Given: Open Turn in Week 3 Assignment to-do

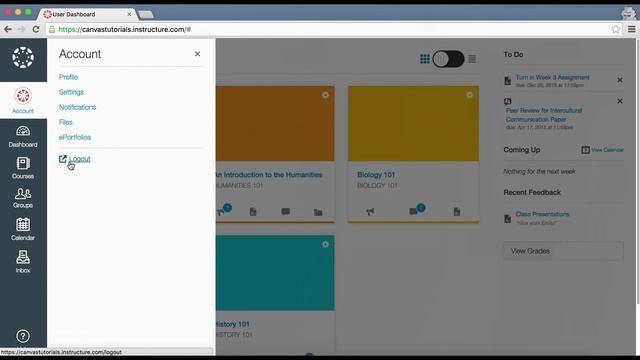Looking at the screenshot, I should point(552,77).
